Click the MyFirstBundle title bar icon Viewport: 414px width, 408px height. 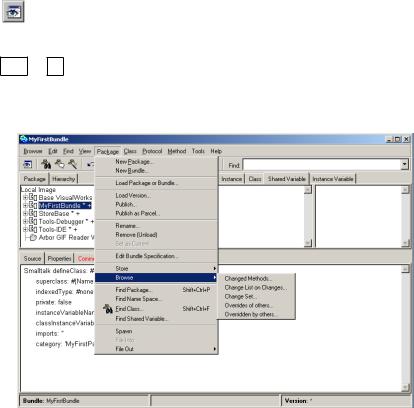pyautogui.click(x=23, y=139)
